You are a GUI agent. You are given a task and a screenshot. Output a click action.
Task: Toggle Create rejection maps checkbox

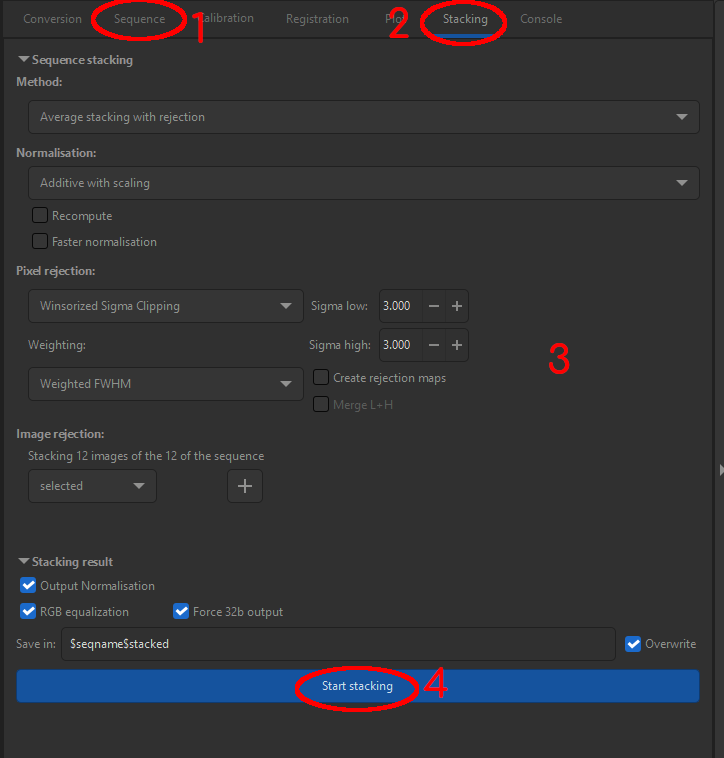point(321,378)
